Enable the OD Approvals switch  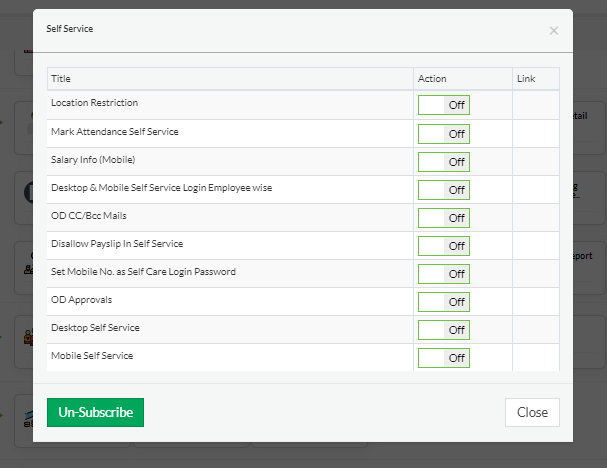point(444,302)
